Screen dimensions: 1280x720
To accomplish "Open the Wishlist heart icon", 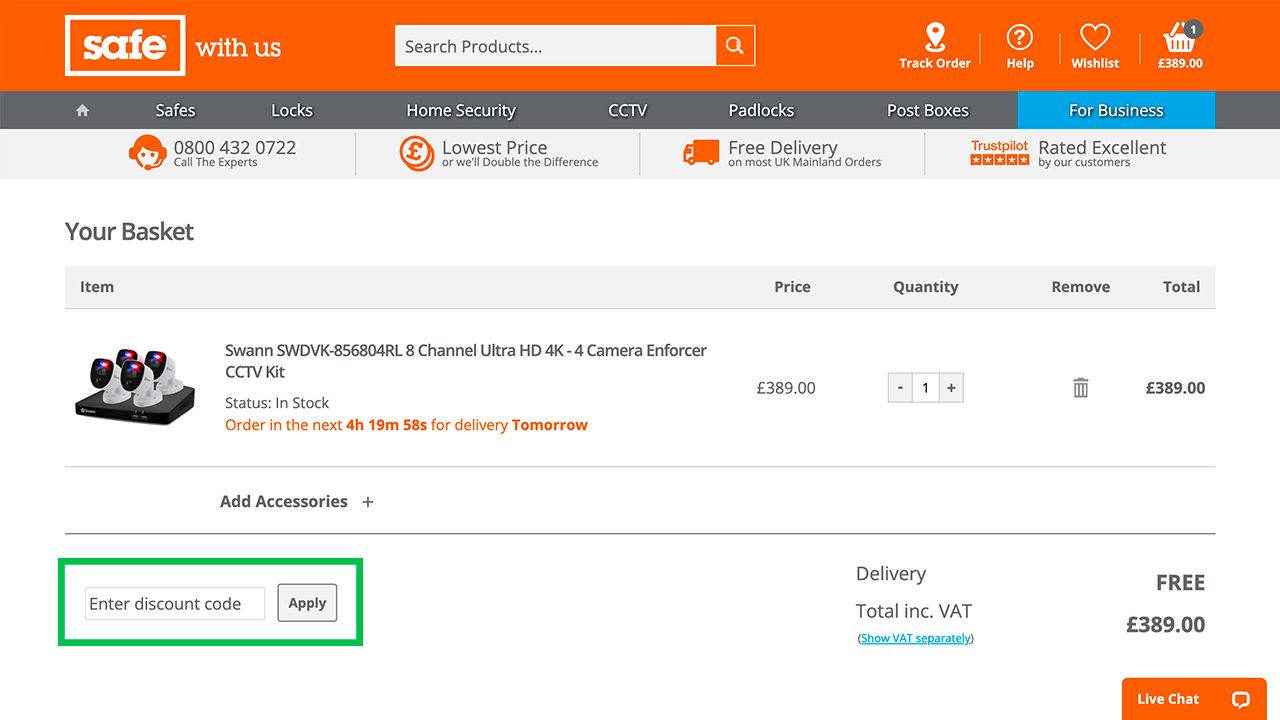I will pyautogui.click(x=1095, y=38).
